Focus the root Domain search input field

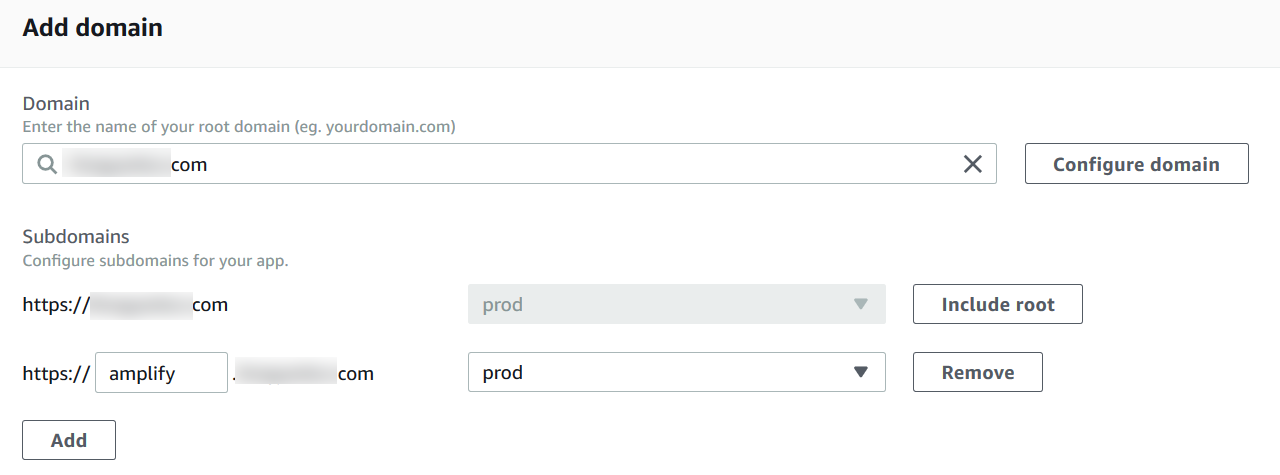(x=509, y=164)
